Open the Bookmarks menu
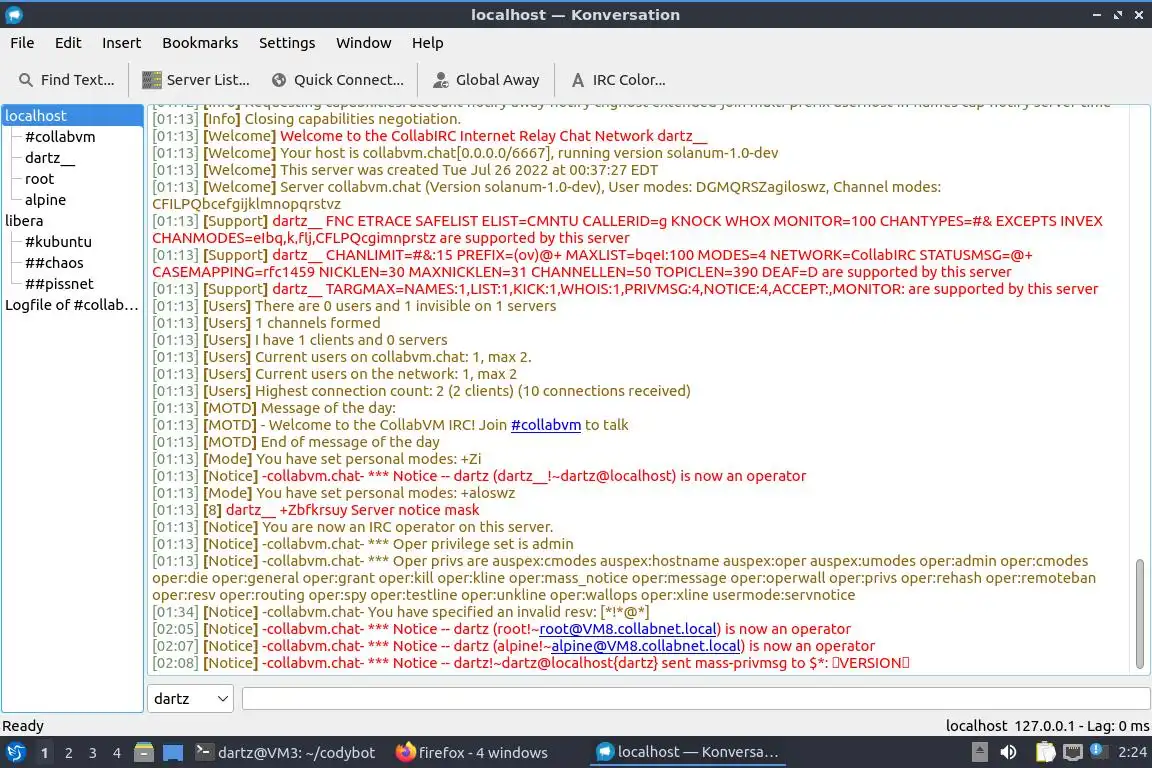Screen dimensions: 1152x768 click(200, 43)
